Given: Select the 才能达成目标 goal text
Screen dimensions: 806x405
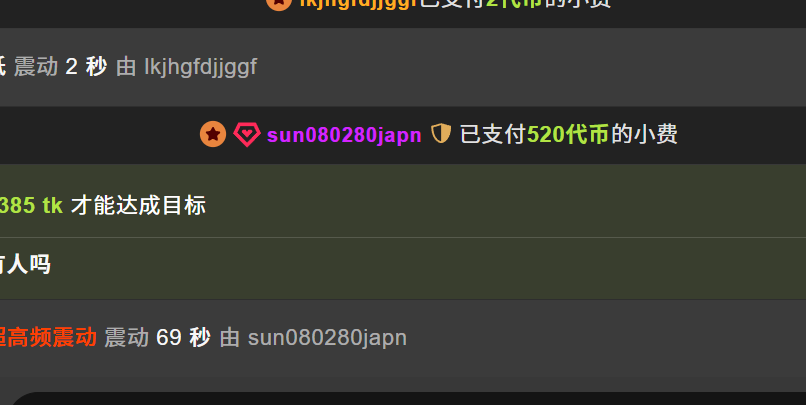Looking at the screenshot, I should click(138, 206).
